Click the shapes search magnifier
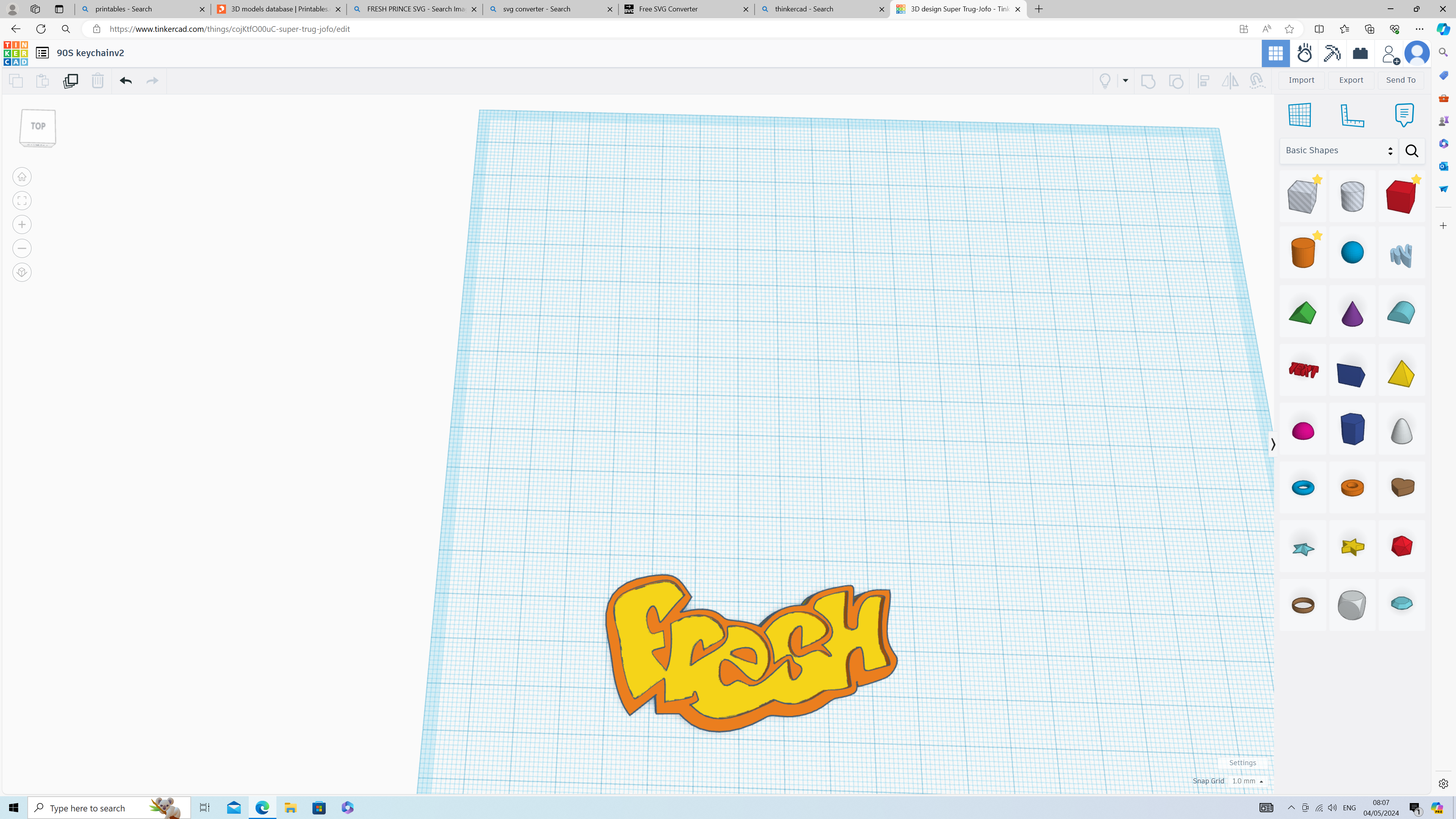Screen dimensions: 1456x819 pyautogui.click(x=1412, y=151)
